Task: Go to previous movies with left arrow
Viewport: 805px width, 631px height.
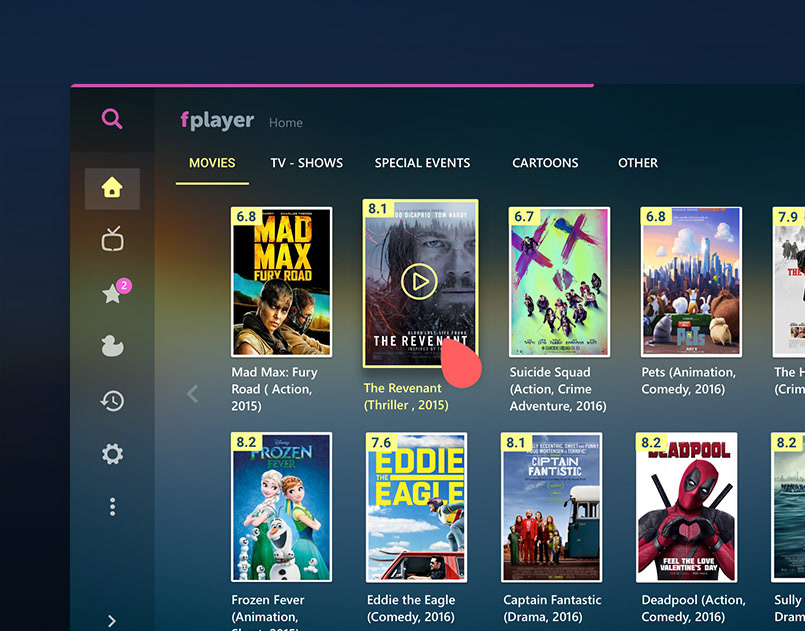Action: (193, 394)
